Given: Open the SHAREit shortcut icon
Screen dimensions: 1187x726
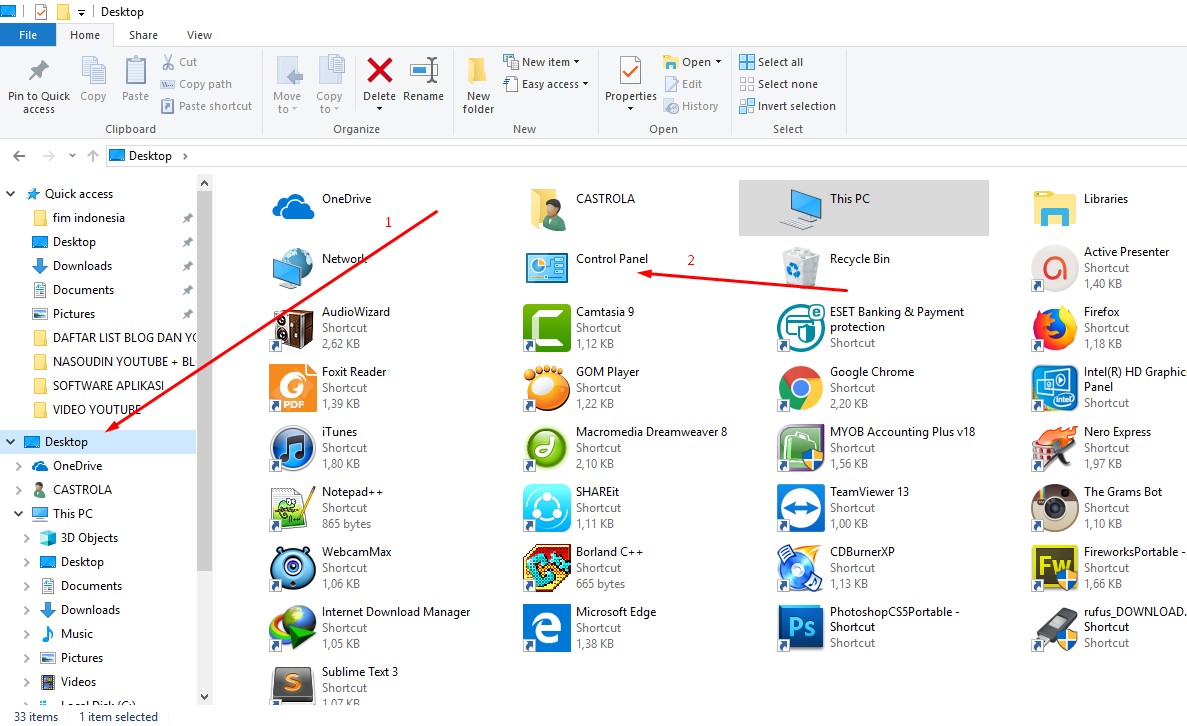Looking at the screenshot, I should click(x=547, y=507).
